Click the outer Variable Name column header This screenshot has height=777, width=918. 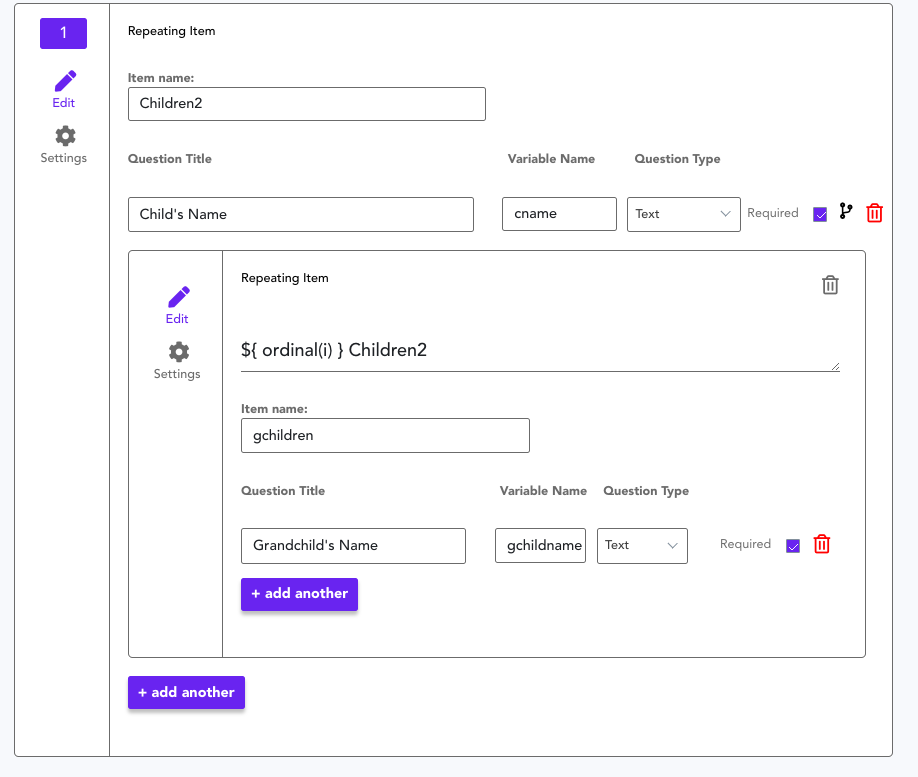(x=551, y=159)
